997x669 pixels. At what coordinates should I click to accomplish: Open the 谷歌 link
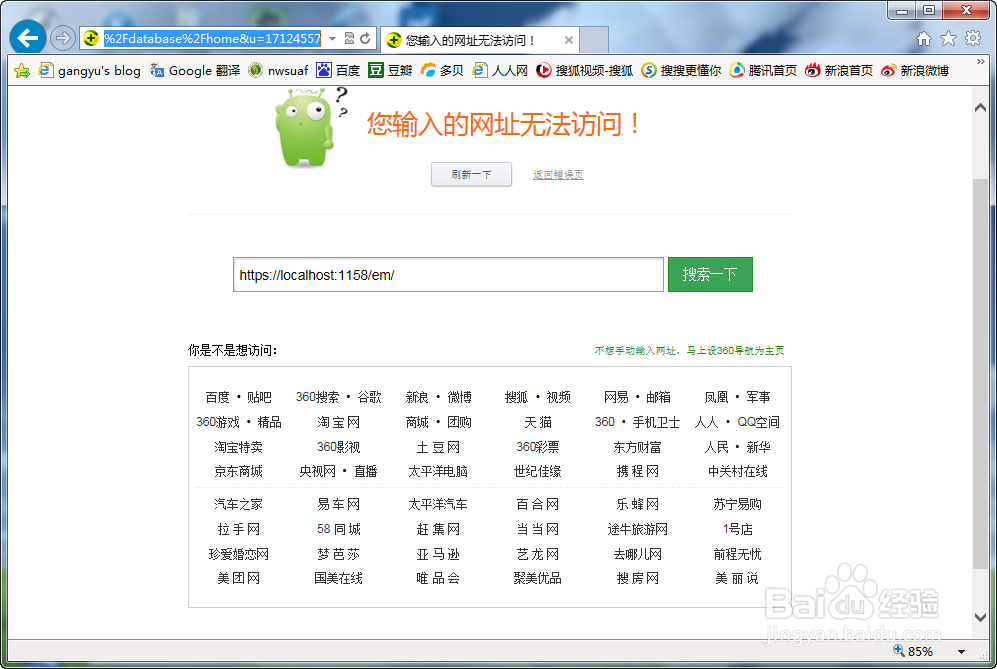[x=369, y=397]
